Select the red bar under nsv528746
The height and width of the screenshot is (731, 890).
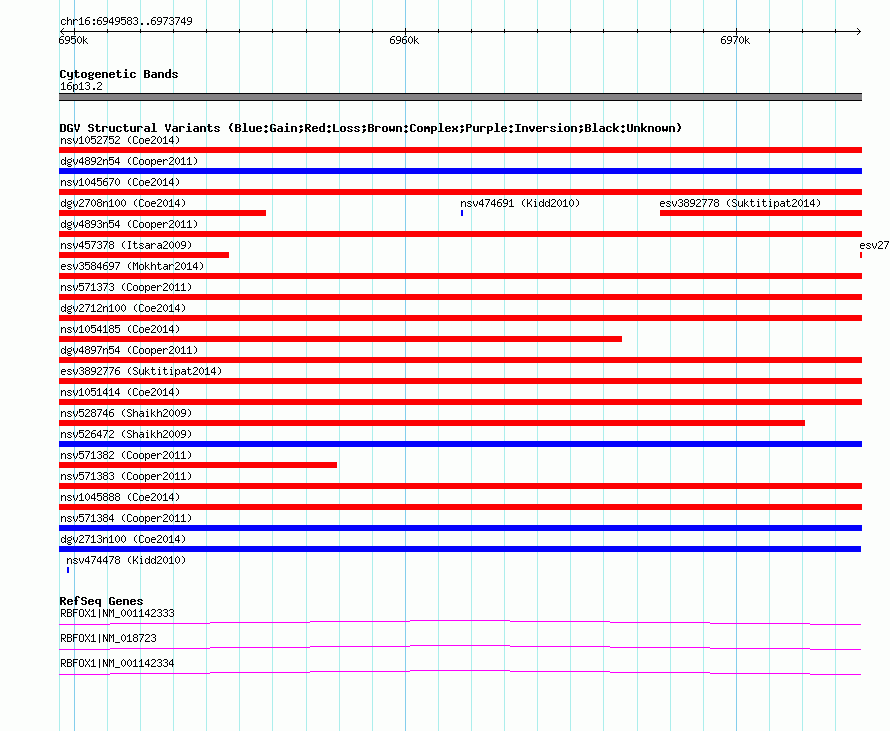[432, 423]
